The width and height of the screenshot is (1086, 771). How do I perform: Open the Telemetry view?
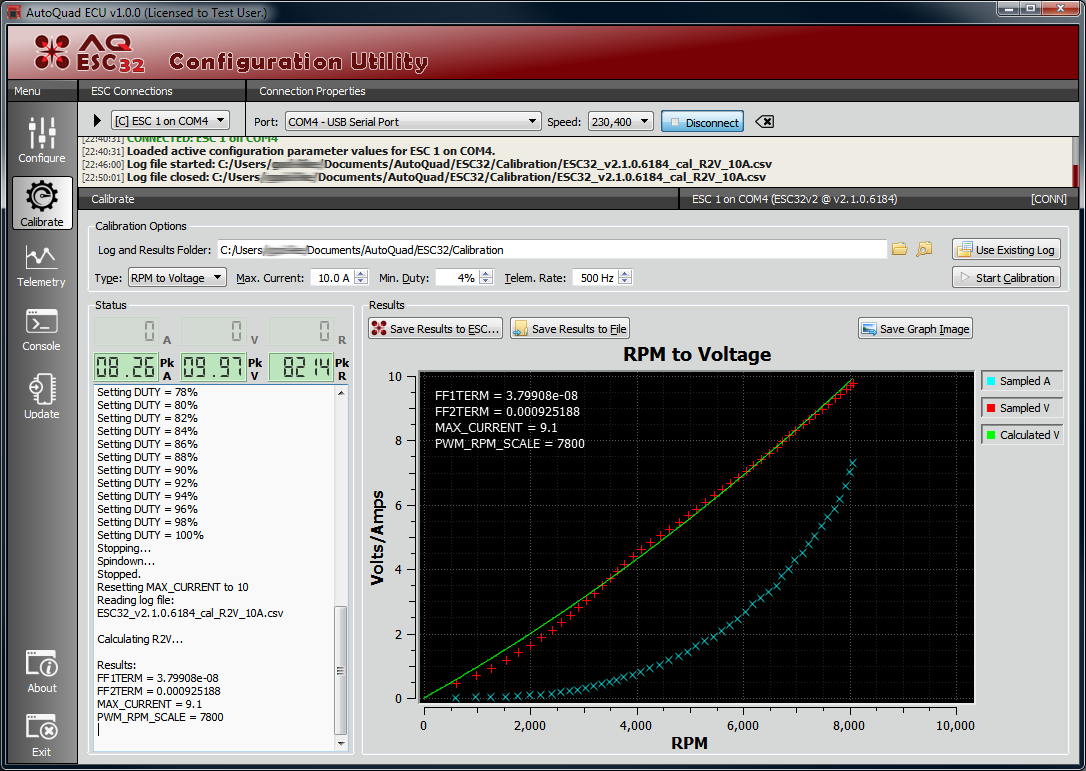tap(42, 266)
